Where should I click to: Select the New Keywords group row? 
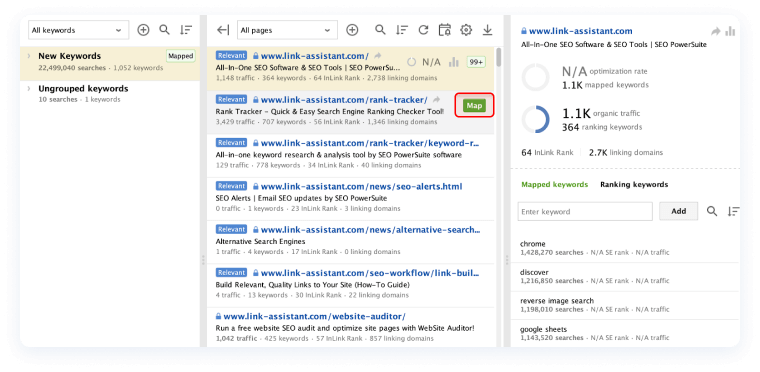[110, 63]
